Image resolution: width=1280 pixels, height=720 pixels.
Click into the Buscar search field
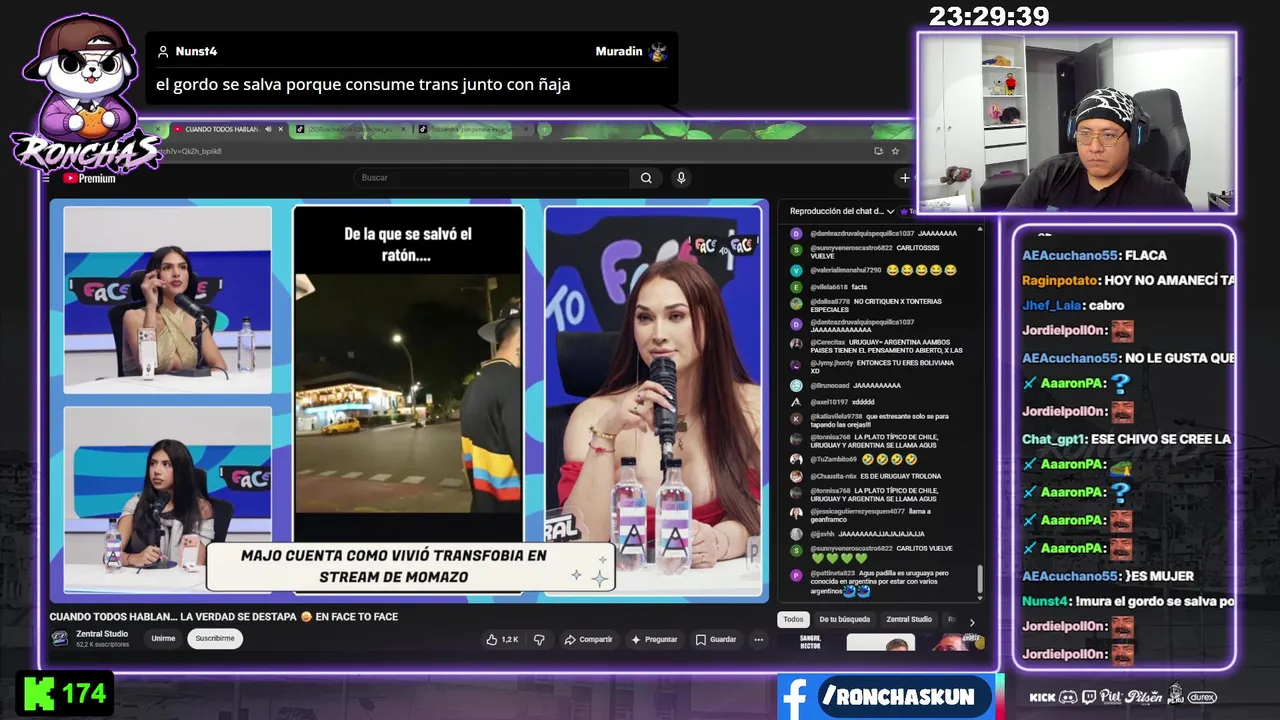click(490, 178)
